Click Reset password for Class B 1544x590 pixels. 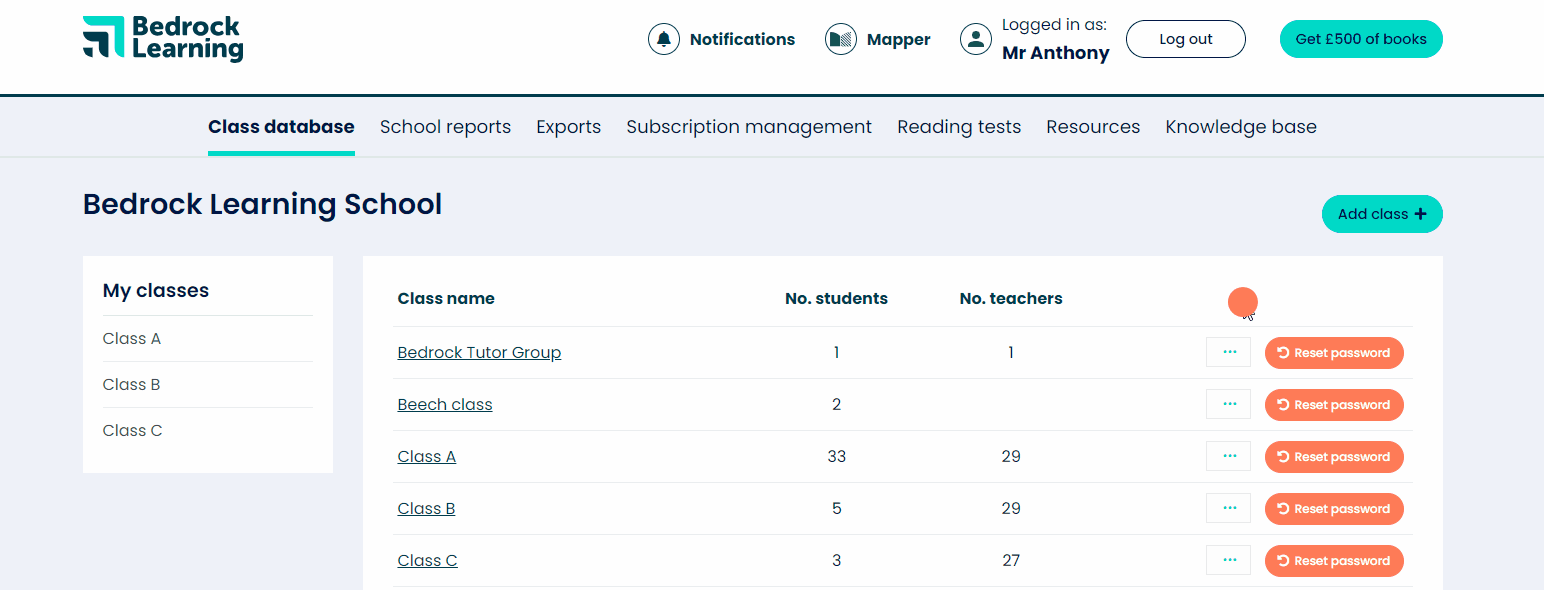click(x=1334, y=508)
